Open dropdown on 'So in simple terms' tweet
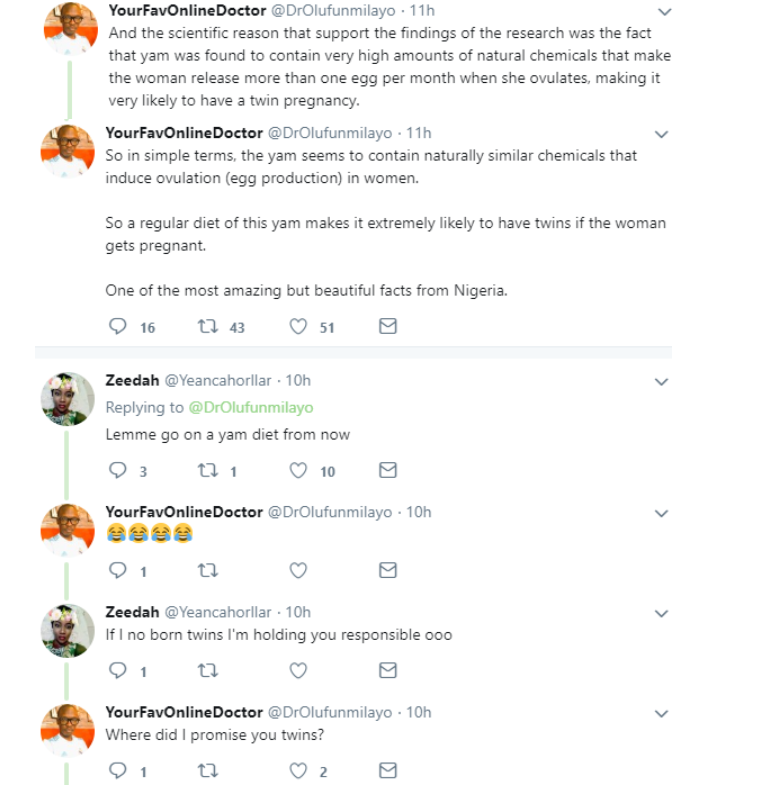The image size is (781, 788). click(661, 134)
